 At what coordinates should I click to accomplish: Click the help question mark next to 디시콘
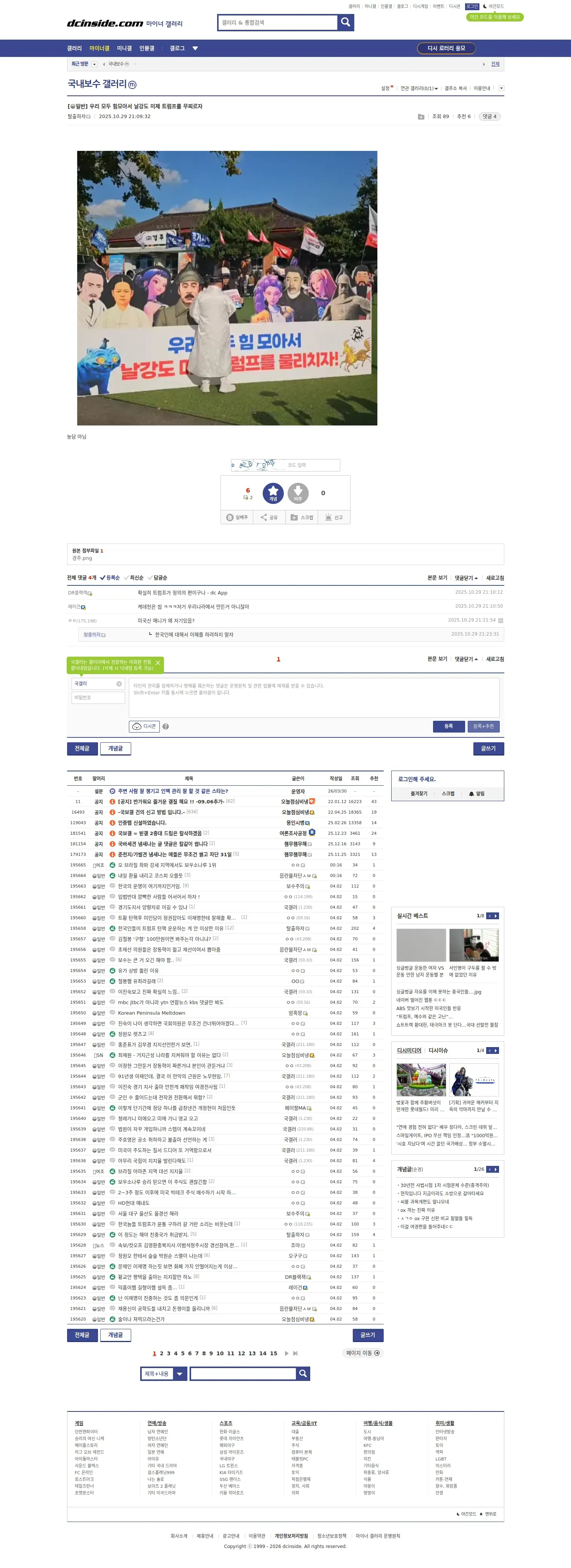165,726
